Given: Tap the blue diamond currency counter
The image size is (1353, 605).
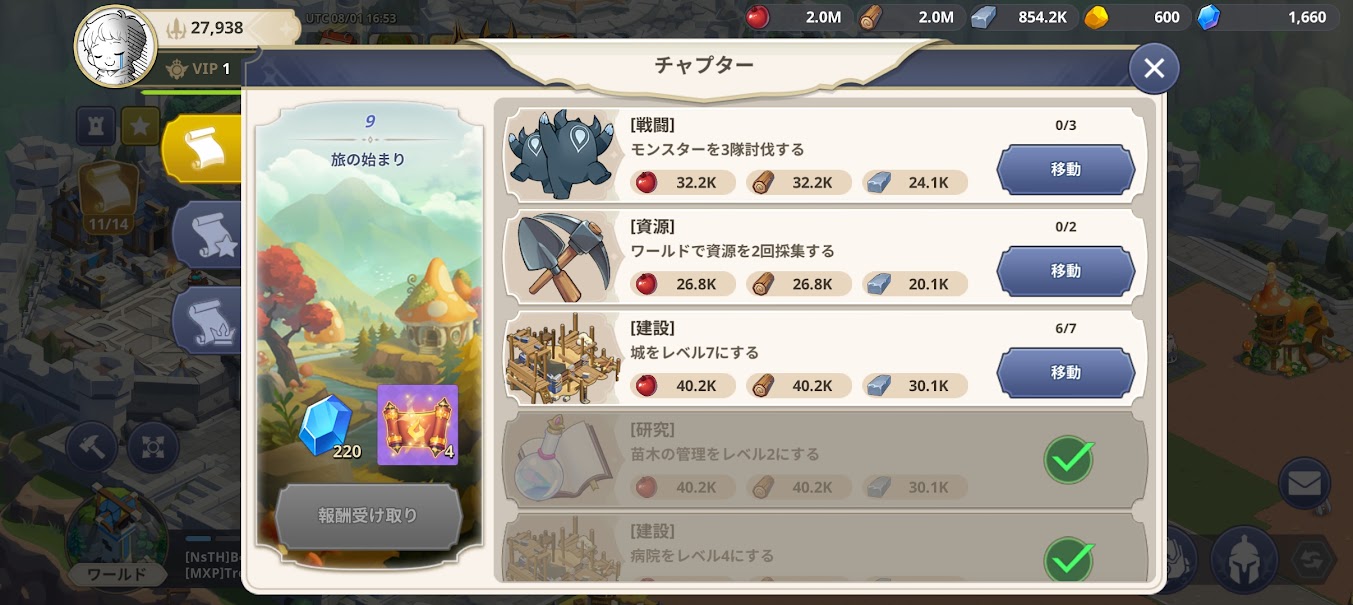Looking at the screenshot, I should coord(1266,17).
